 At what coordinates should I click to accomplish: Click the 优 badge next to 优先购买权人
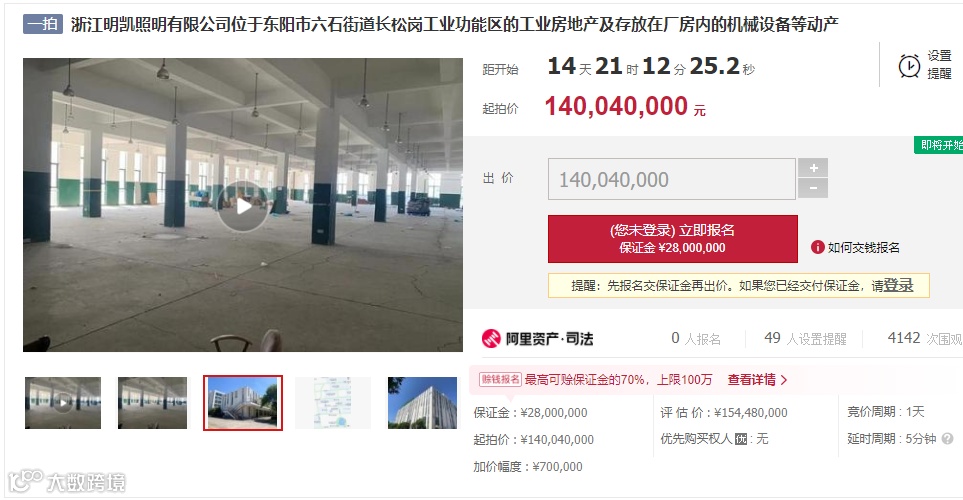pos(741,439)
